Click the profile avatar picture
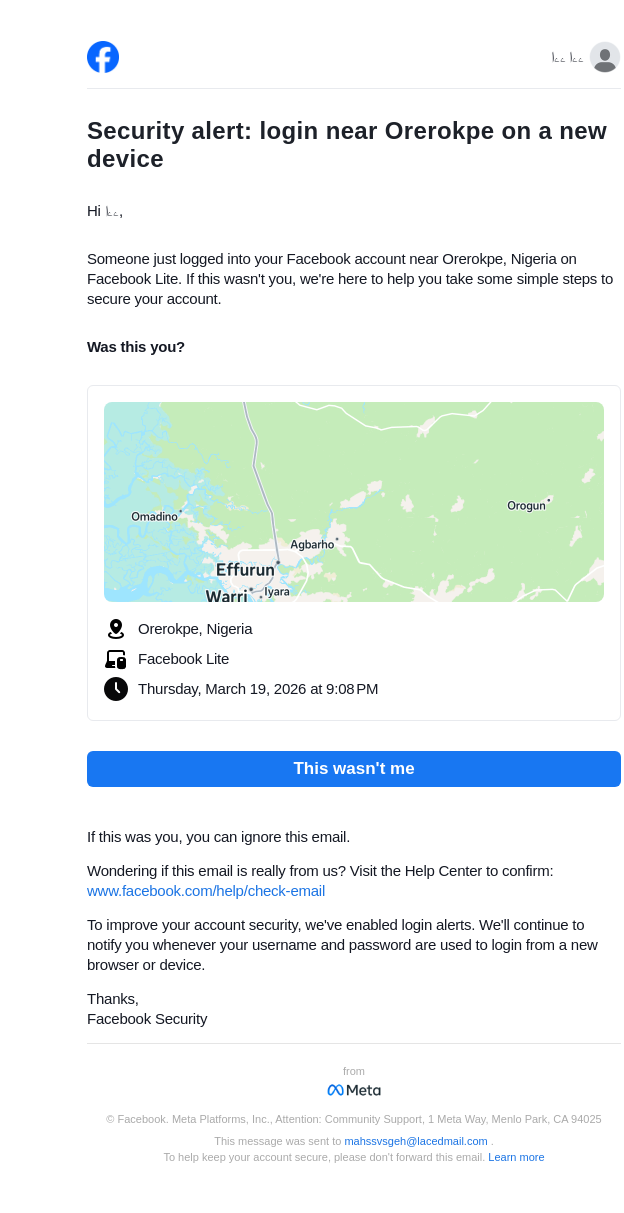Viewport: 624px width, 1213px height. [604, 57]
